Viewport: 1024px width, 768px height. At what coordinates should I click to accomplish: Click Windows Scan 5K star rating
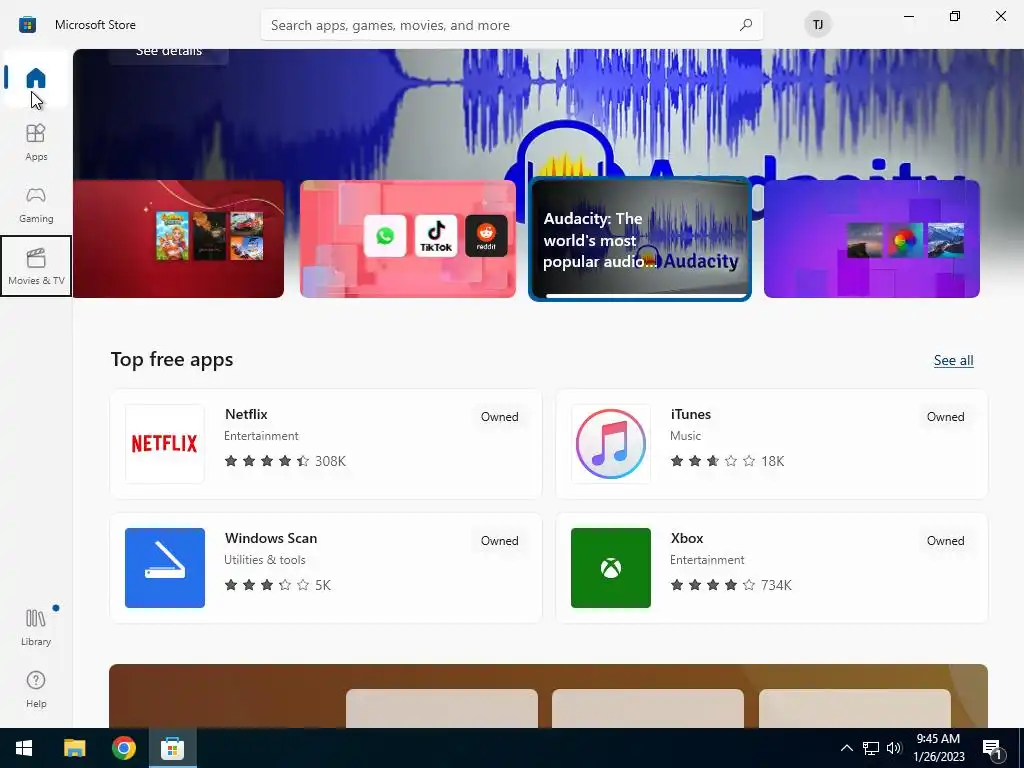coord(278,585)
